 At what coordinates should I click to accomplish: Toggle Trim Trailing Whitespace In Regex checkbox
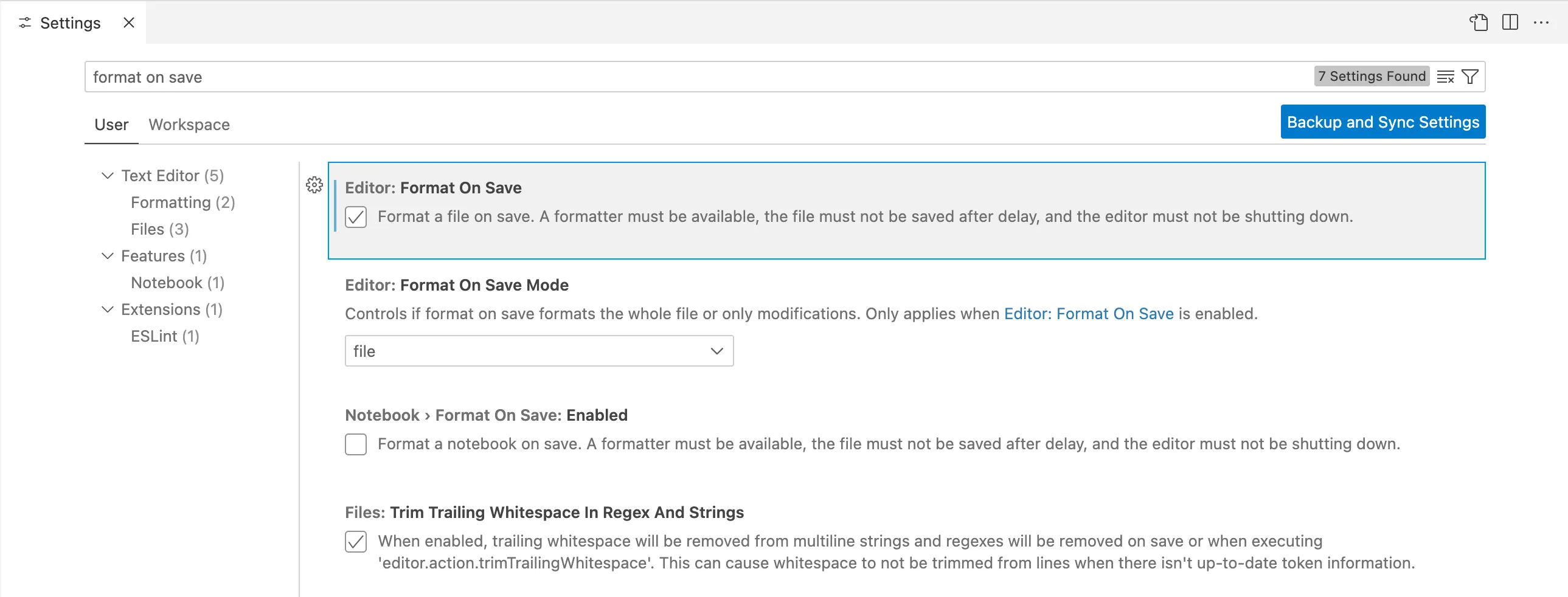click(355, 542)
